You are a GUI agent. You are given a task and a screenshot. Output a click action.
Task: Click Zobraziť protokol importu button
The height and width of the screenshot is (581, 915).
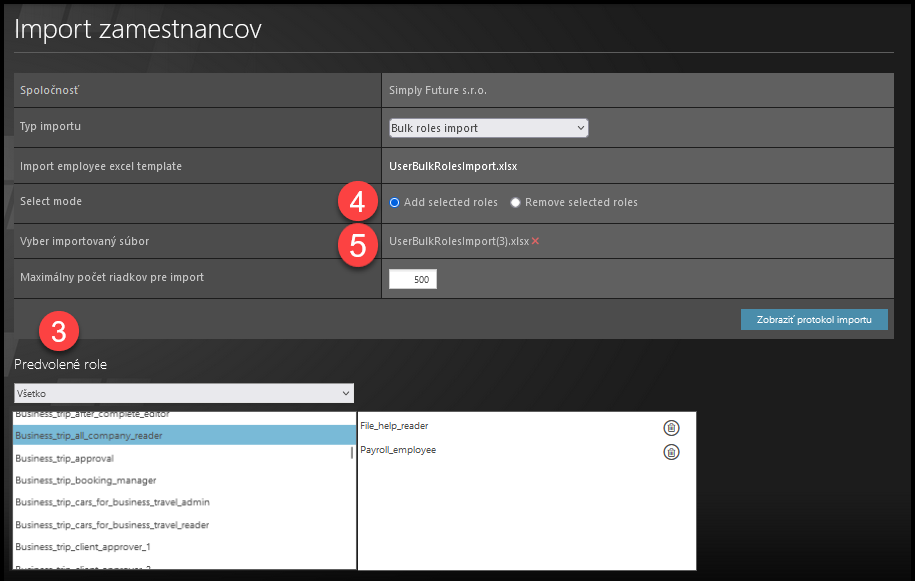[x=814, y=320]
